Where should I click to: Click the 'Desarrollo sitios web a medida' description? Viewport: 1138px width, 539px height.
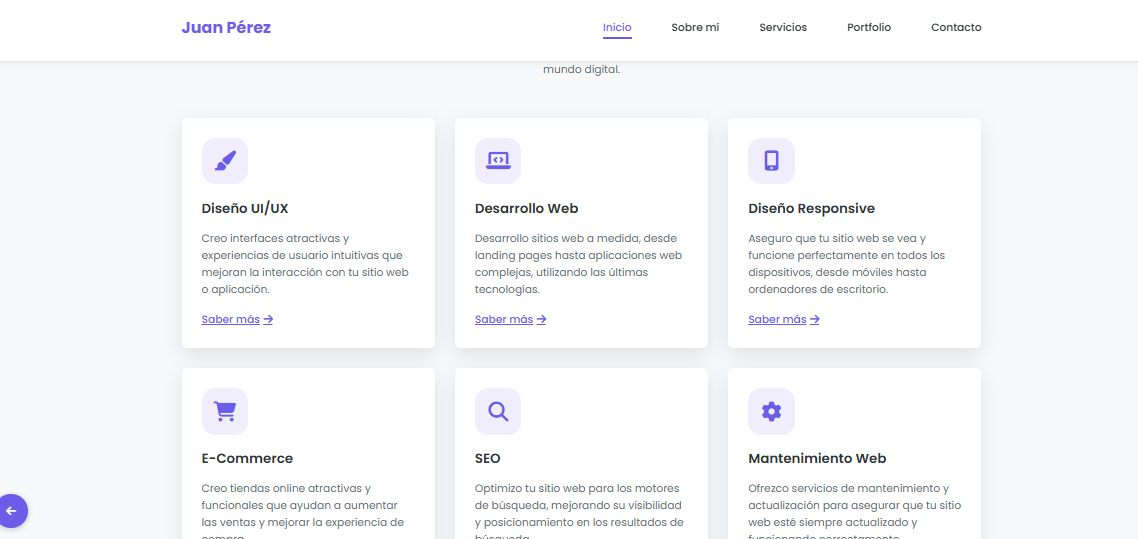pos(578,263)
